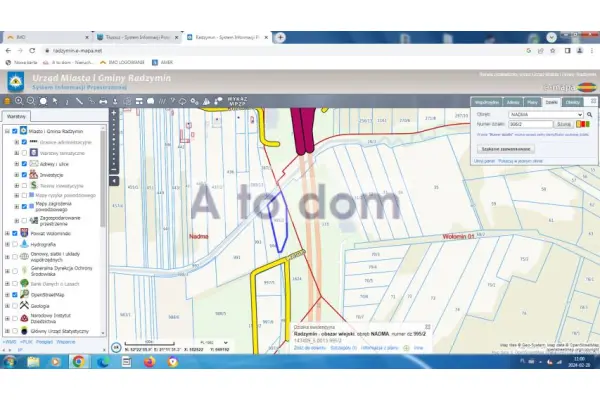Uncheck the Powiat Wołomiński checkbox
This screenshot has width=600, height=400.
tap(15, 233)
